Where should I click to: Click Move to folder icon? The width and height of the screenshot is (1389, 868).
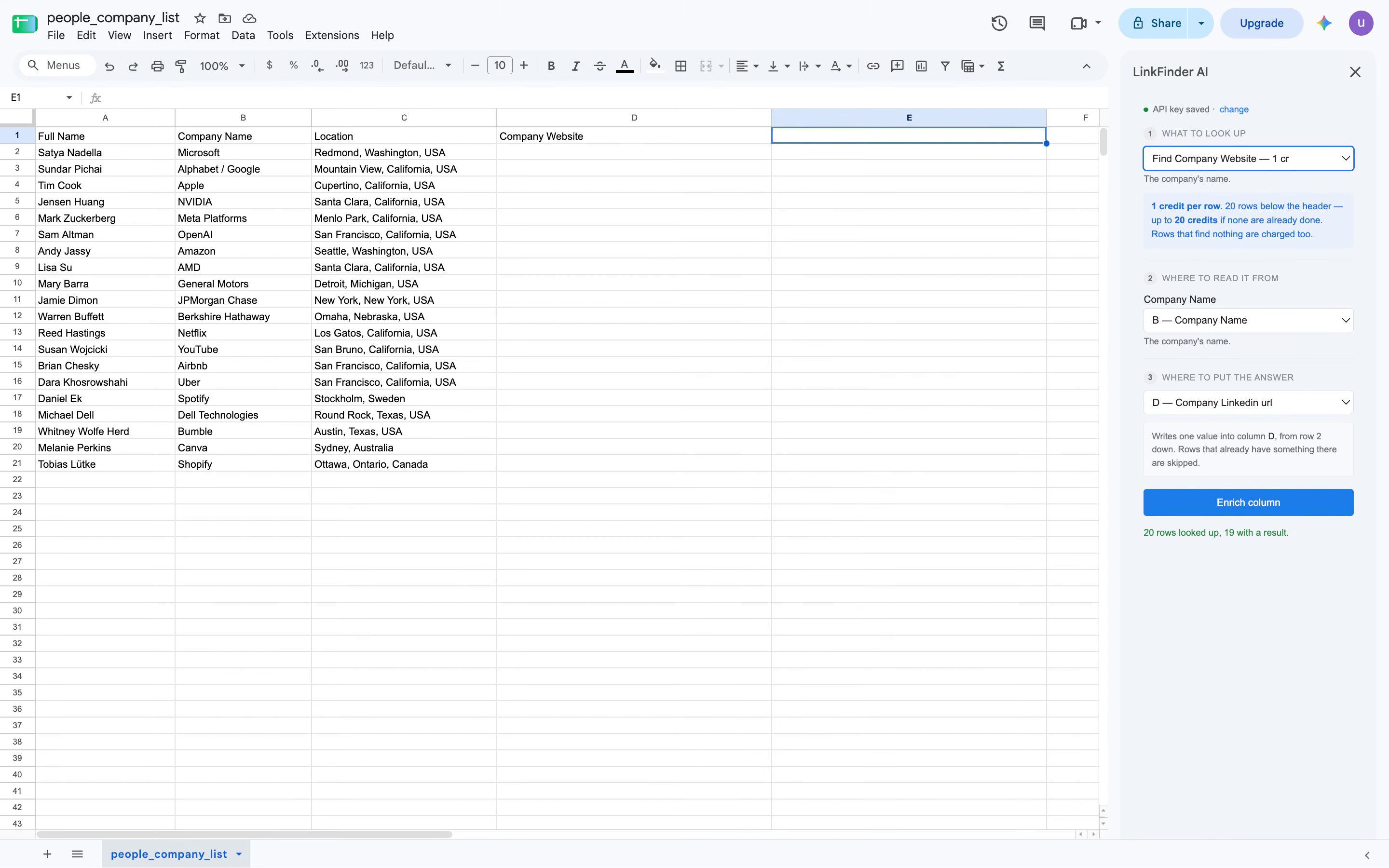[x=224, y=18]
